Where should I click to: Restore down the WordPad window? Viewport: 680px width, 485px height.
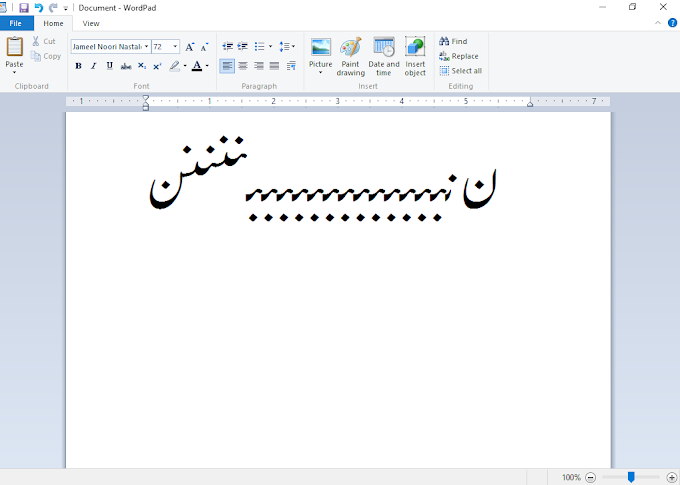(x=633, y=7)
